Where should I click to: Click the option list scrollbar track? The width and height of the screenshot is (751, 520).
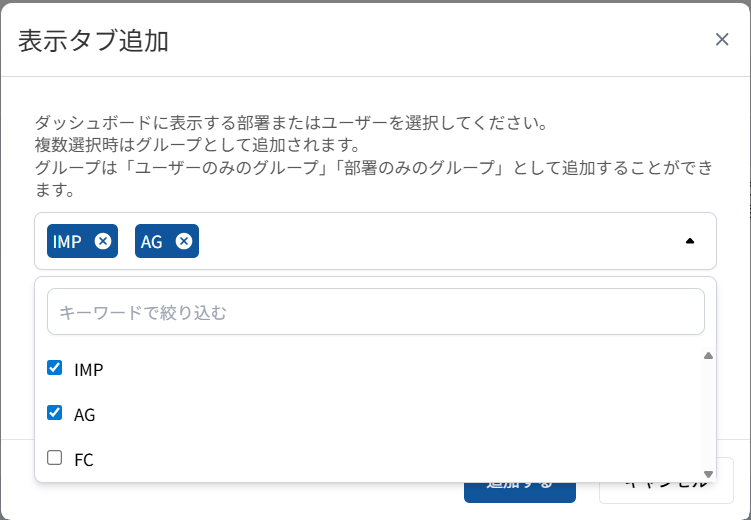(x=708, y=415)
